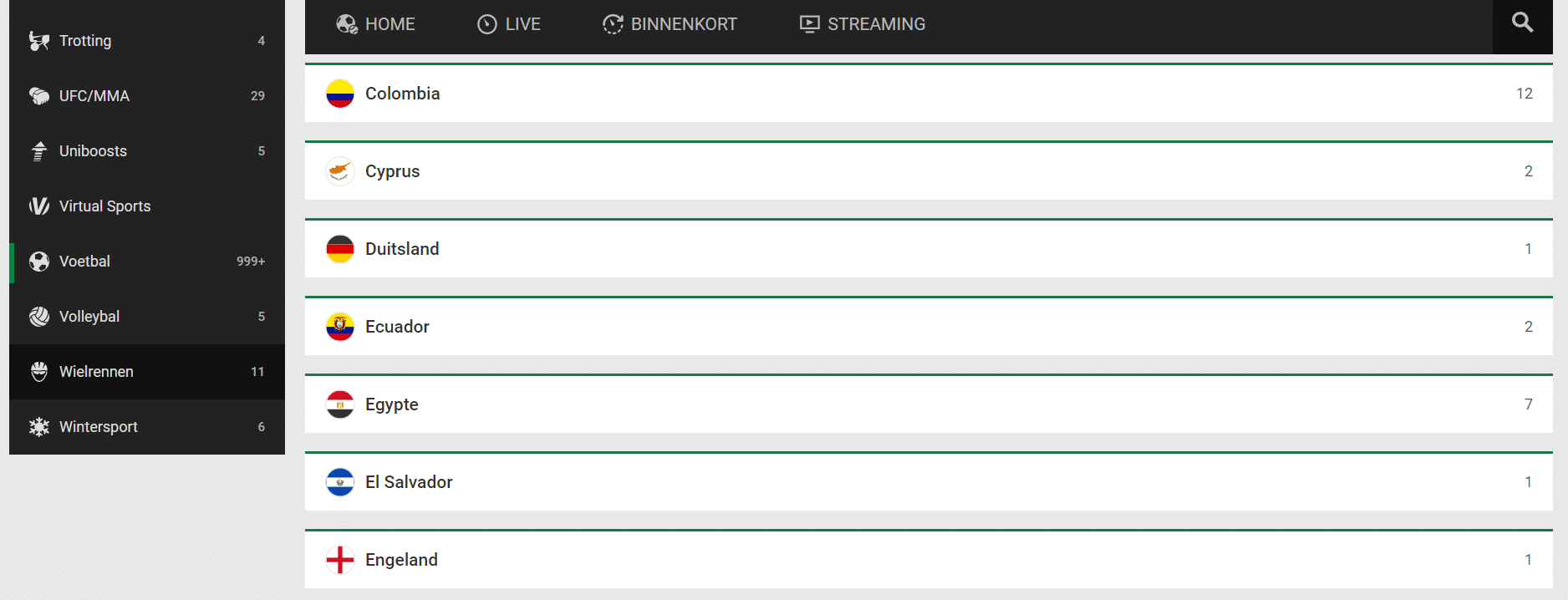The image size is (1568, 600).
Task: Open the STREAMING tab
Action: click(863, 24)
